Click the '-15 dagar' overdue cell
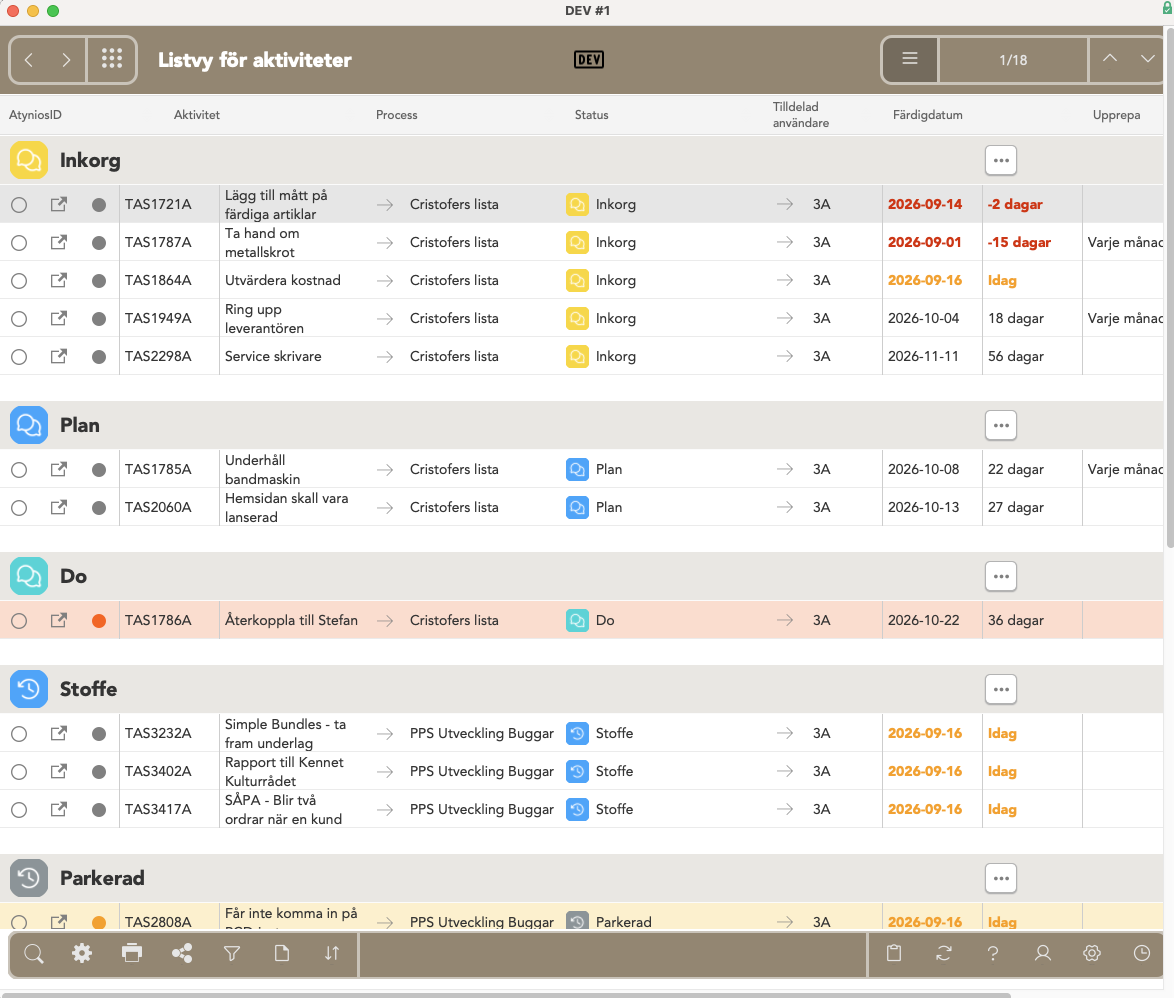This screenshot has height=998, width=1174. pos(1019,243)
